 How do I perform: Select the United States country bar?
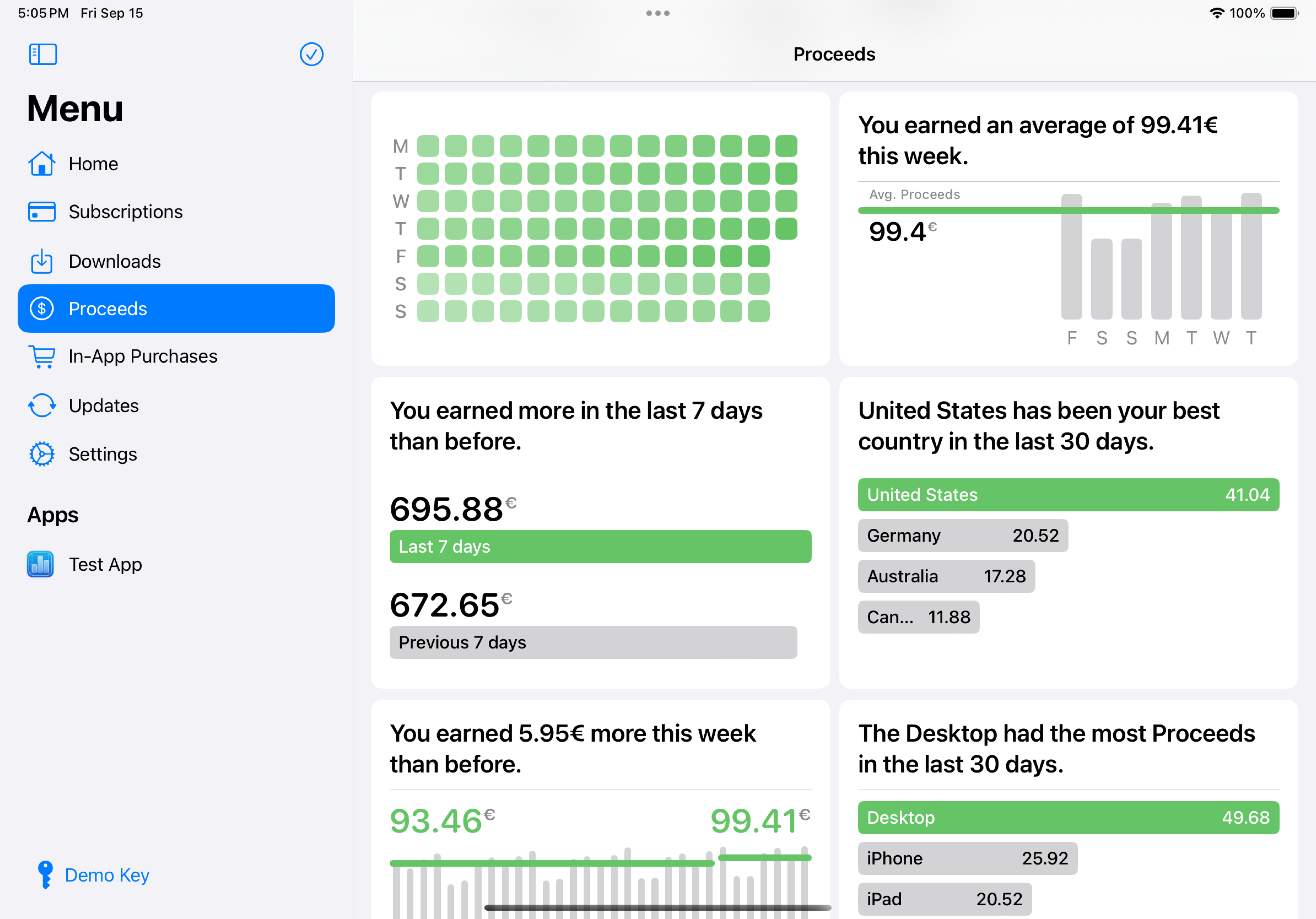1068,495
